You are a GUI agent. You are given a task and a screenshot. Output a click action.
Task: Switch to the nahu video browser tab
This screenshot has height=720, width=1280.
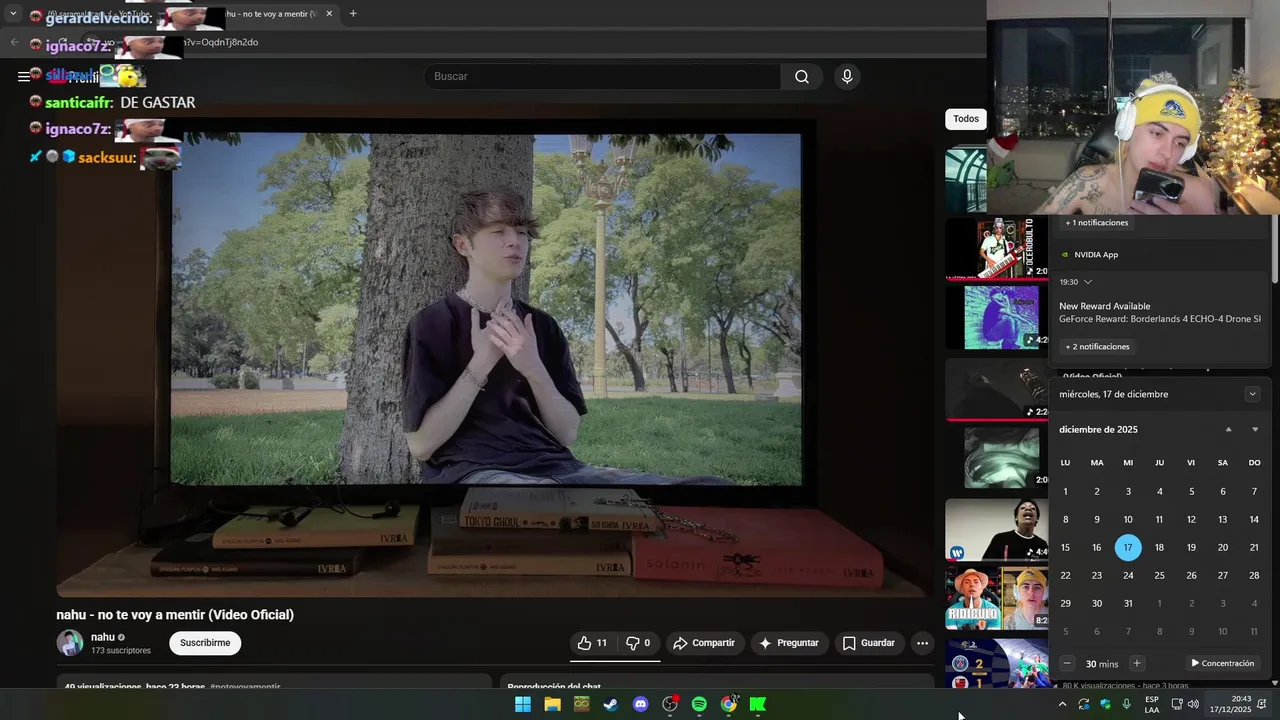click(270, 14)
